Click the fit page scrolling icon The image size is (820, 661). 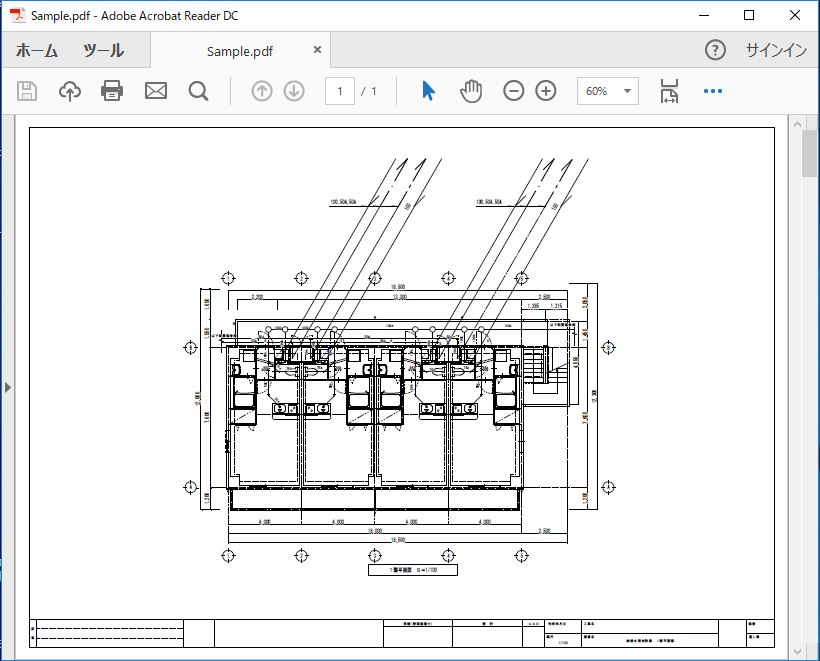pyautogui.click(x=669, y=91)
